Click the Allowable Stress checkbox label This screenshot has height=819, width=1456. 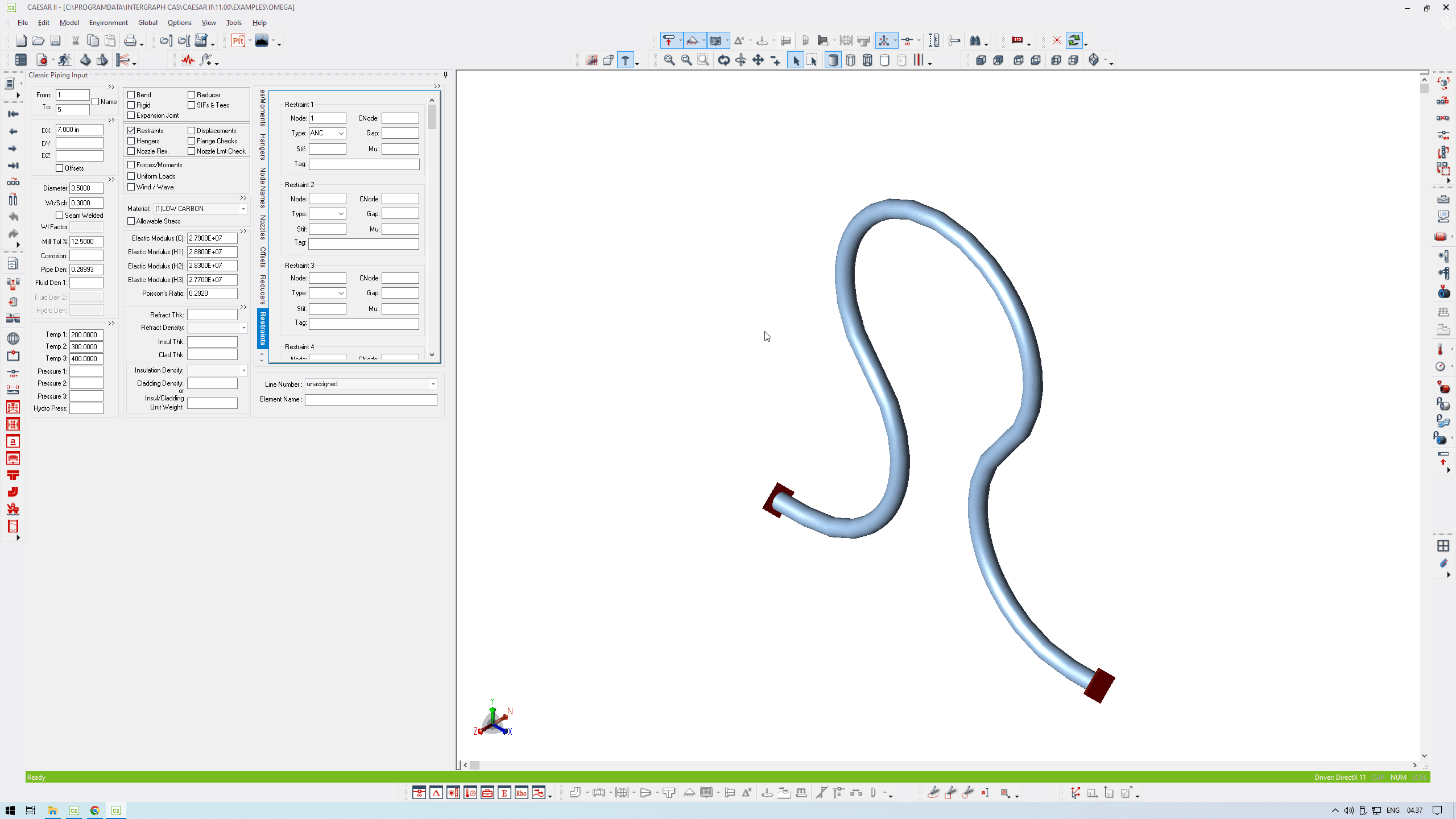[158, 221]
